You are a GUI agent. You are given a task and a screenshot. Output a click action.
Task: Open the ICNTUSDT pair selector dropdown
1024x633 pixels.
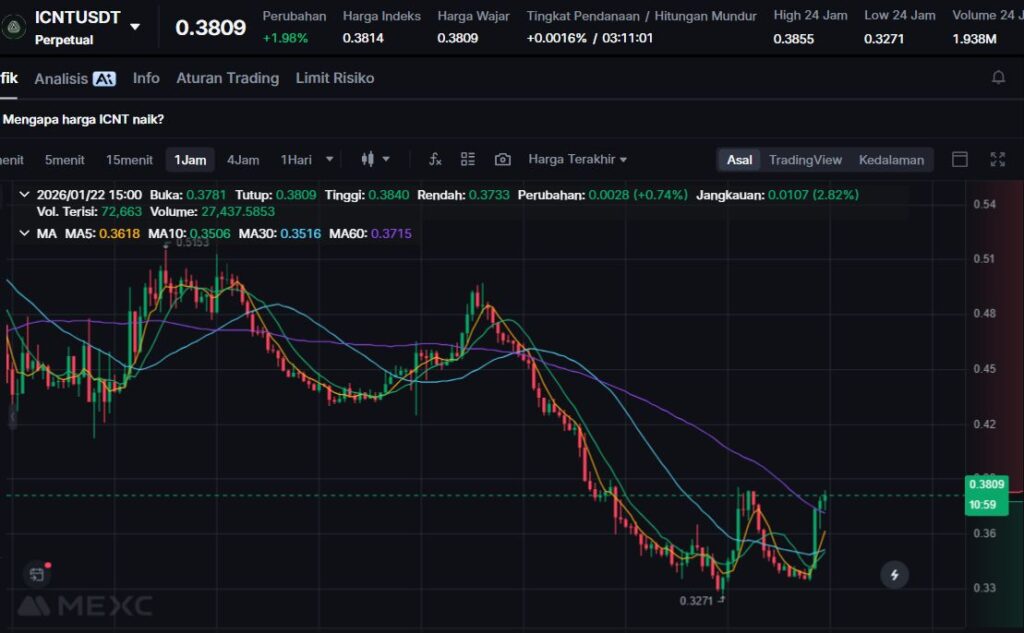click(x=135, y=26)
